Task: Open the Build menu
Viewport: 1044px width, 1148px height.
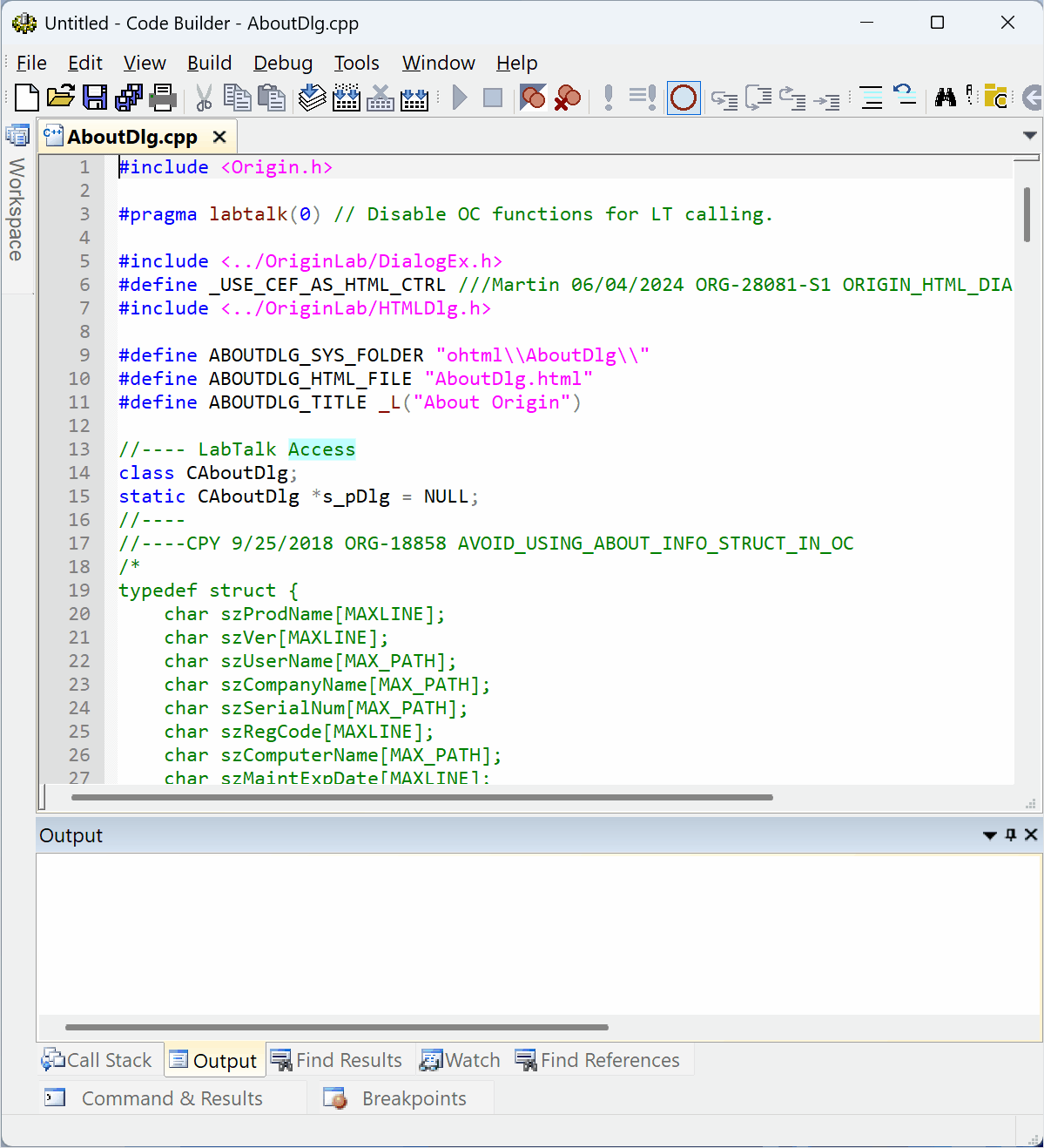Action: [209, 63]
